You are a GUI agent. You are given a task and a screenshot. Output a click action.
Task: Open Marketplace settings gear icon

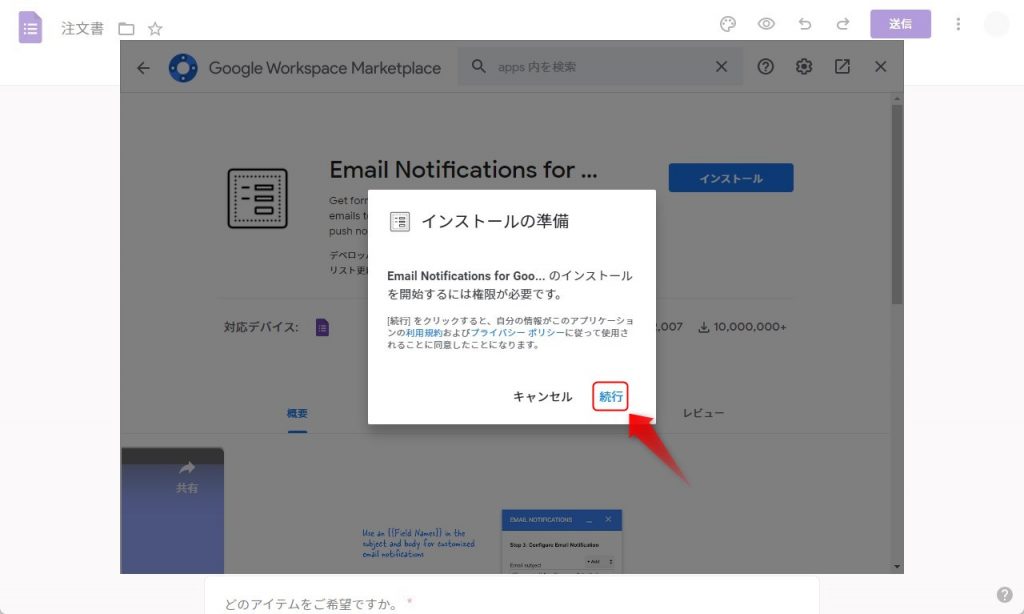804,67
